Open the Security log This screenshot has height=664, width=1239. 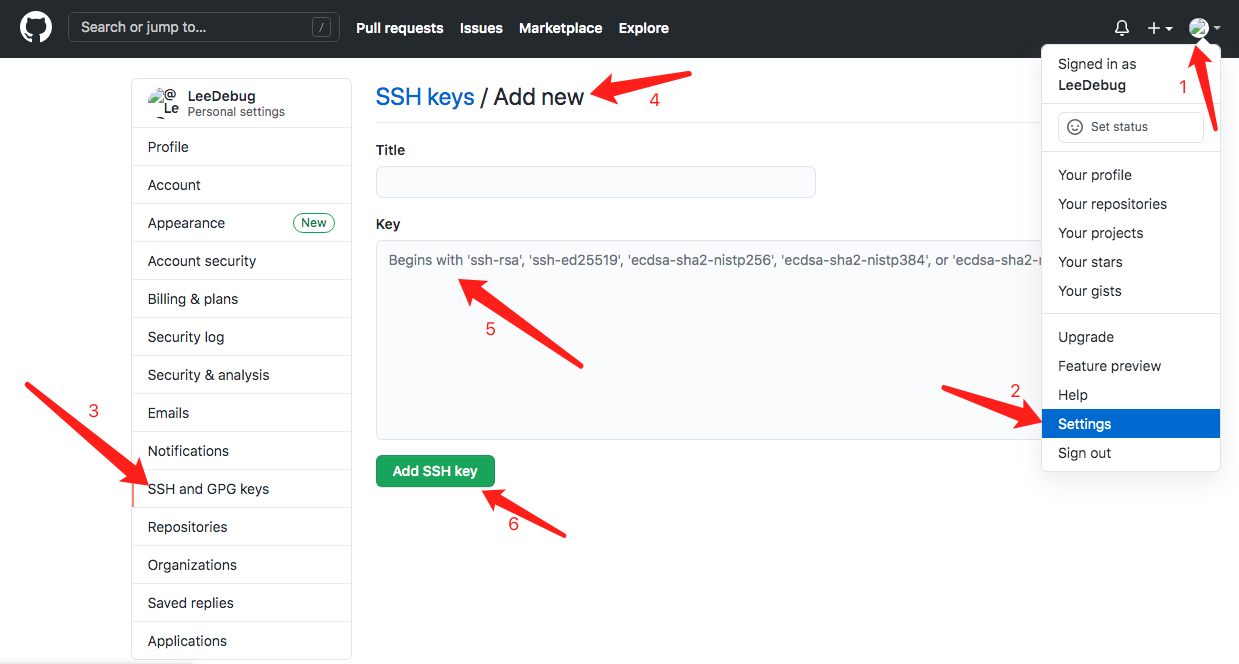[241, 337]
